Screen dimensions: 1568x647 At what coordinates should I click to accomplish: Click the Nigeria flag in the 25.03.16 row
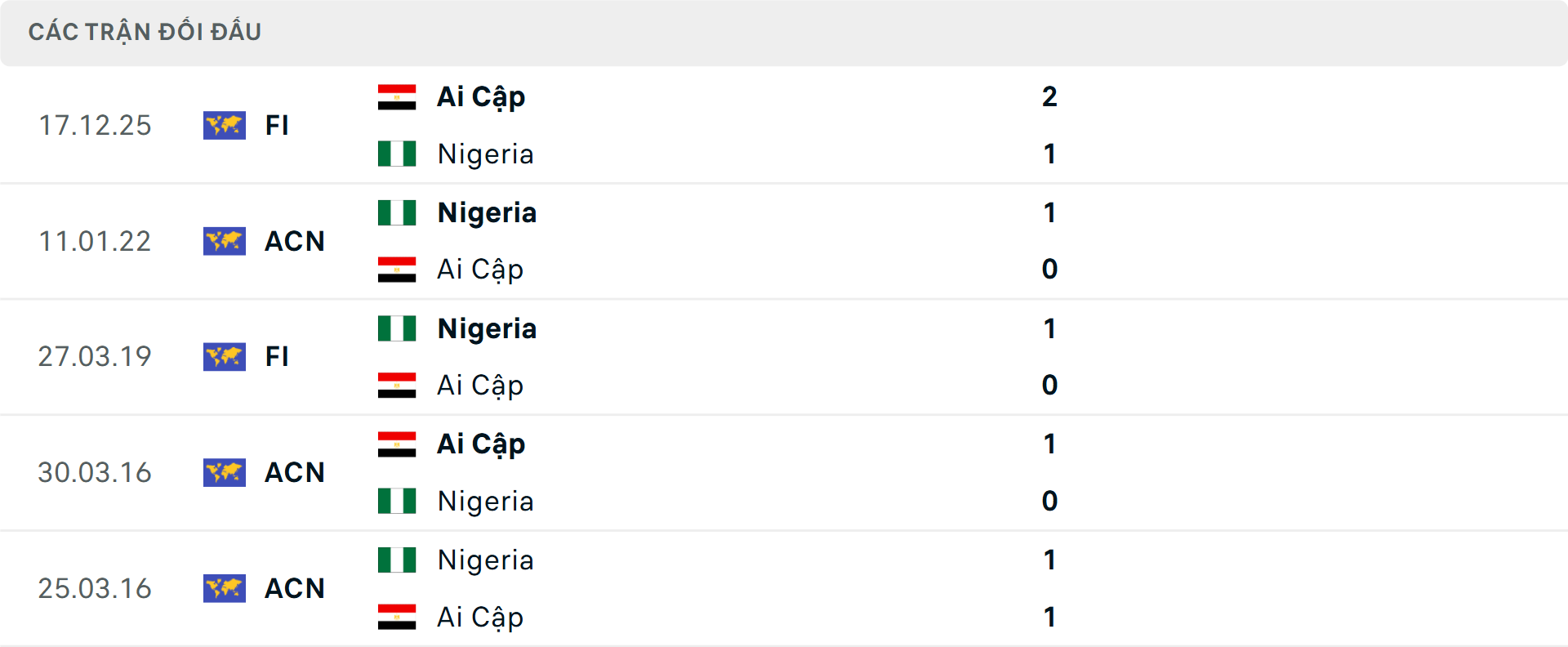tap(398, 559)
